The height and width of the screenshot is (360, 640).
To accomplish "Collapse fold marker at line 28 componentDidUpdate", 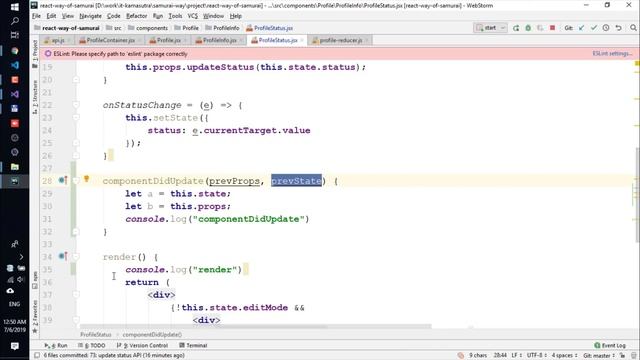I will point(76,181).
